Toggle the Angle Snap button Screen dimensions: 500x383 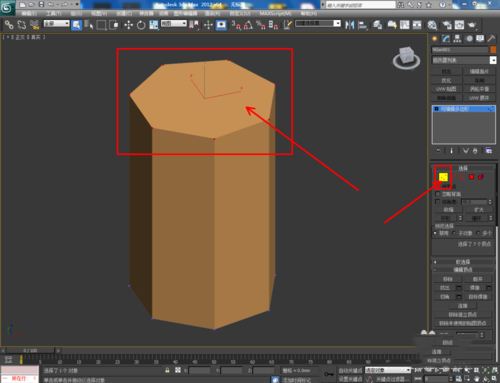[x=248, y=25]
